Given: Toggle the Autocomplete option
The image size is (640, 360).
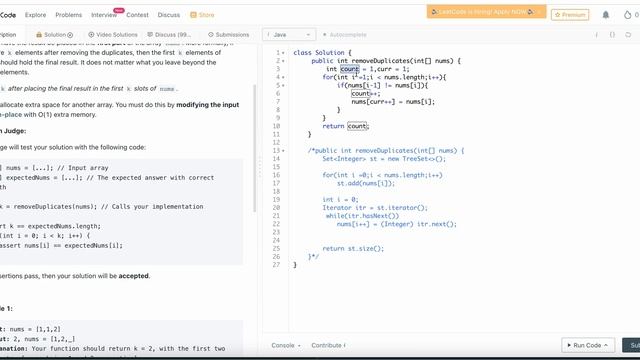Looking at the screenshot, I should click(x=344, y=35).
